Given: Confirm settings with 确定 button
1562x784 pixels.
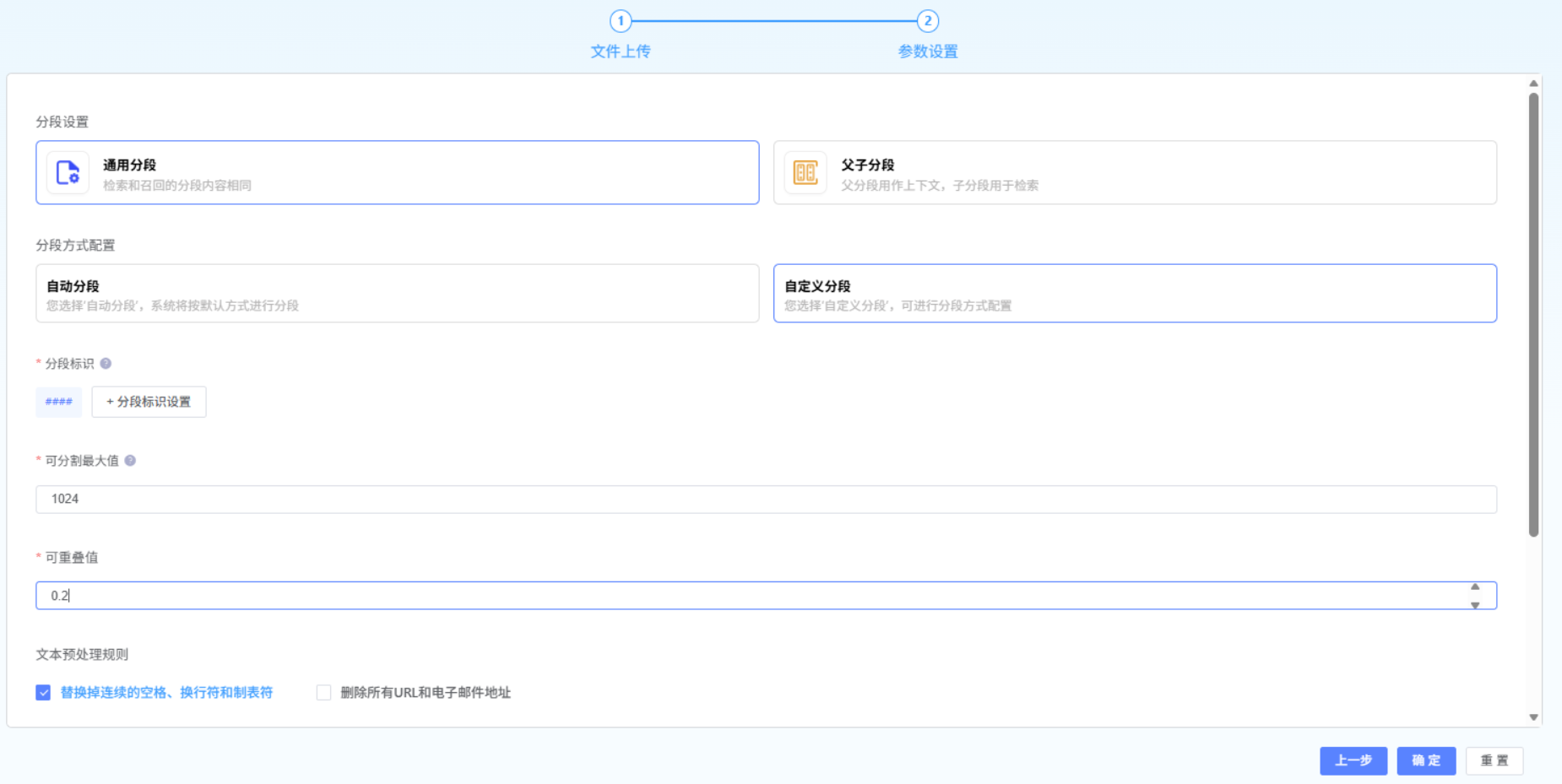Looking at the screenshot, I should (1426, 760).
